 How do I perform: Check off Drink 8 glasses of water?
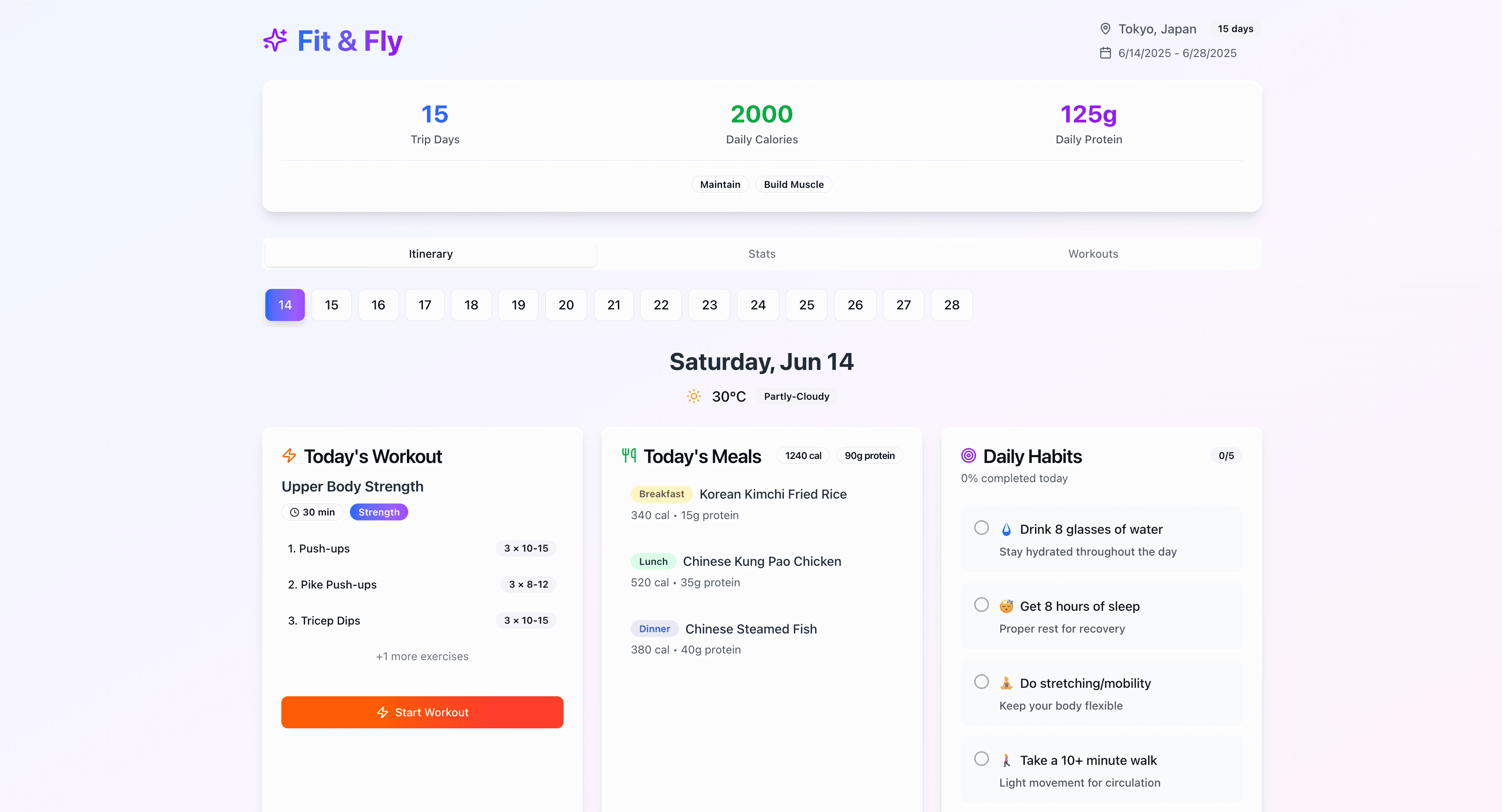pos(981,528)
